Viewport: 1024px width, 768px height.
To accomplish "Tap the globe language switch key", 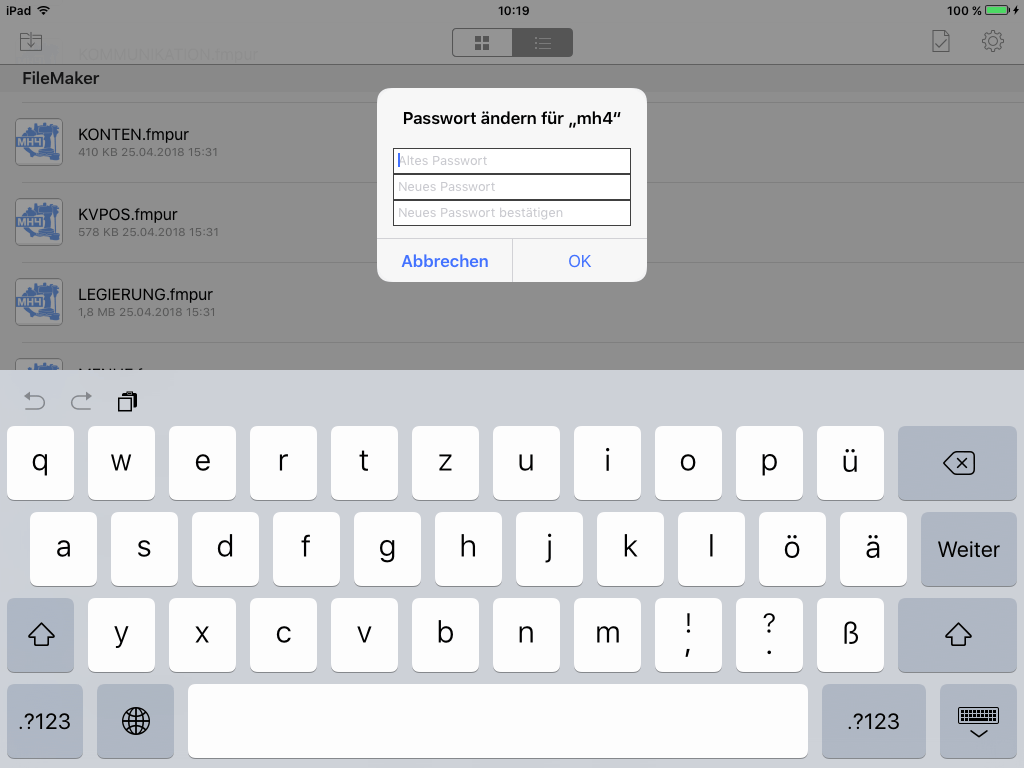I will (x=136, y=720).
